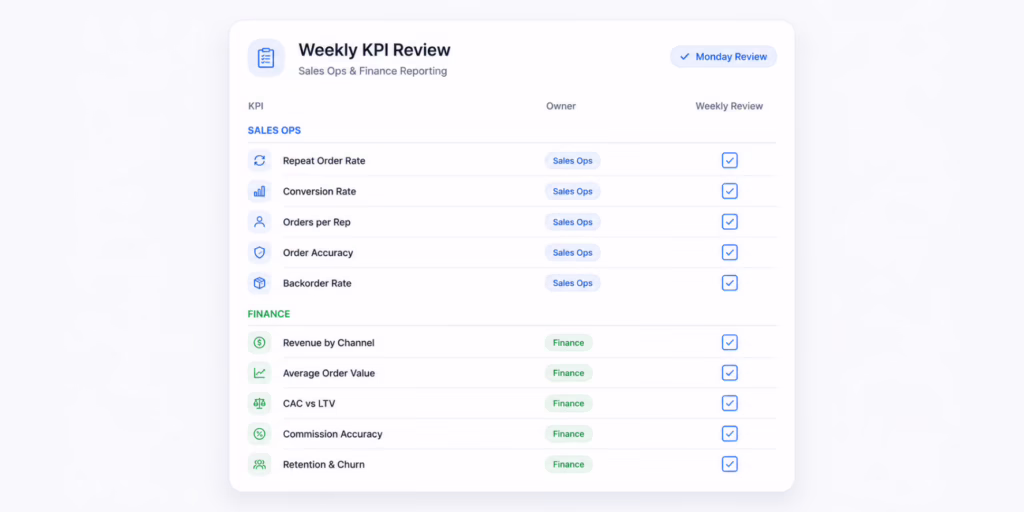Toggle the Conversion Rate review checkbox
This screenshot has height=512, width=1024.
click(x=729, y=191)
